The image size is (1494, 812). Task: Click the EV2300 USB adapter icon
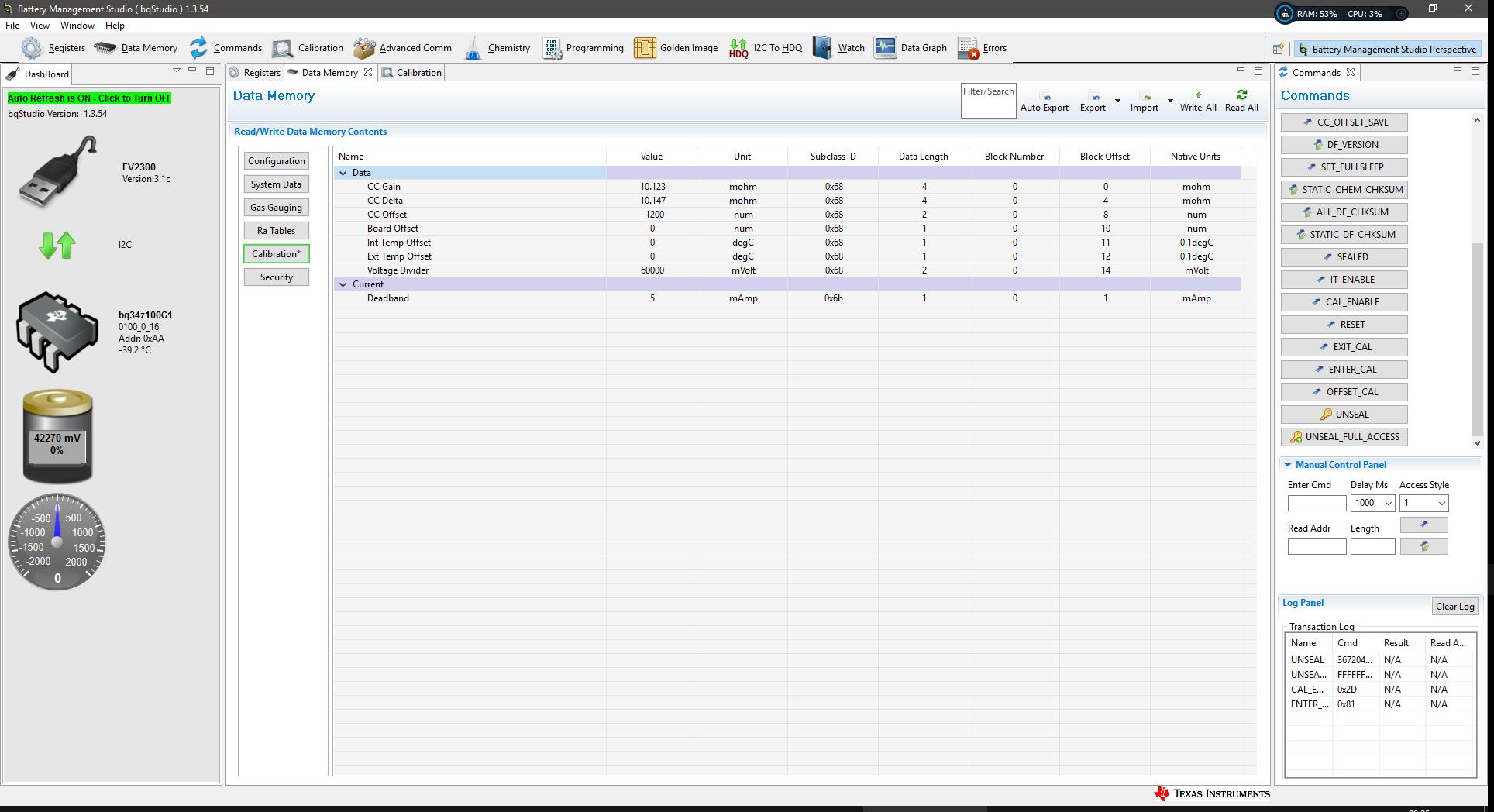(58, 172)
